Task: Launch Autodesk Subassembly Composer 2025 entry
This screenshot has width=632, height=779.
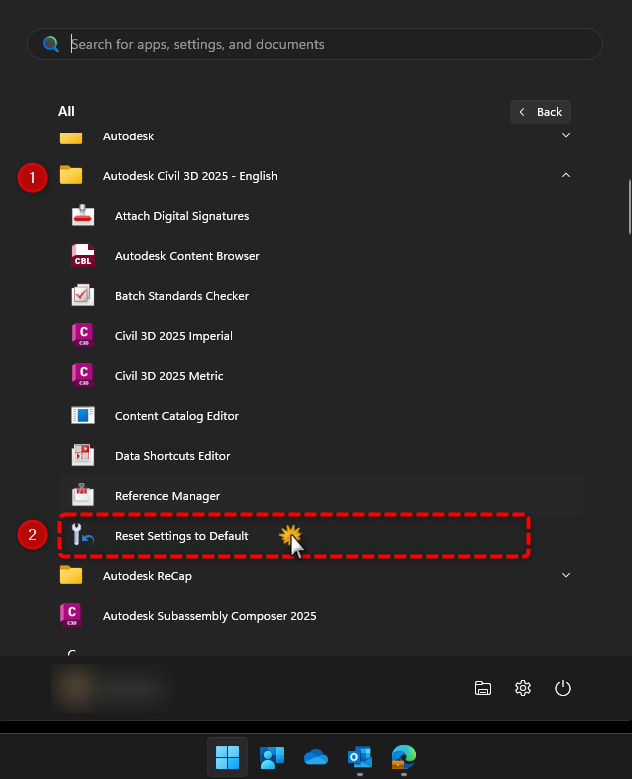Action: 320,615
